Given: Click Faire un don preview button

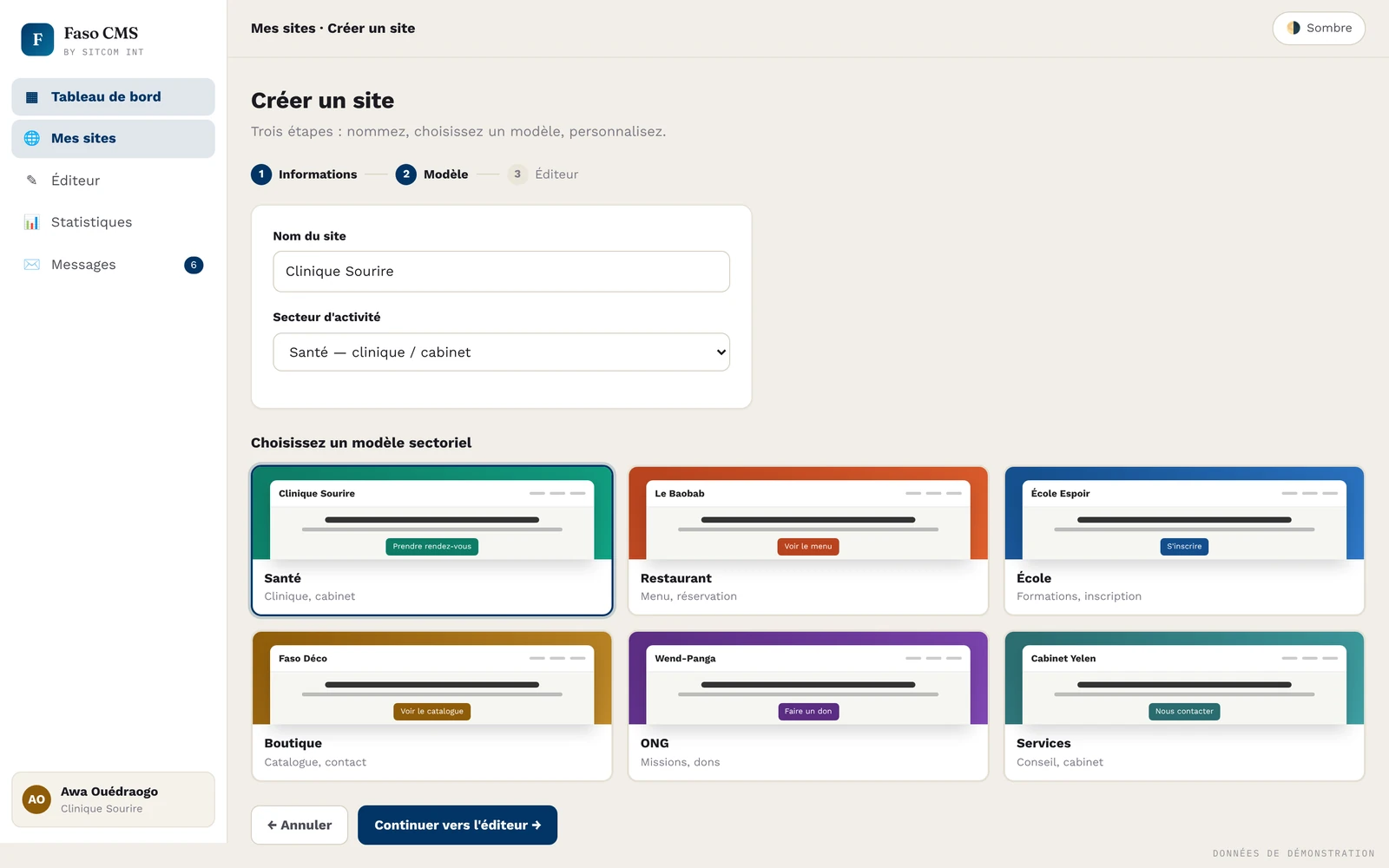Looking at the screenshot, I should pyautogui.click(x=808, y=712).
